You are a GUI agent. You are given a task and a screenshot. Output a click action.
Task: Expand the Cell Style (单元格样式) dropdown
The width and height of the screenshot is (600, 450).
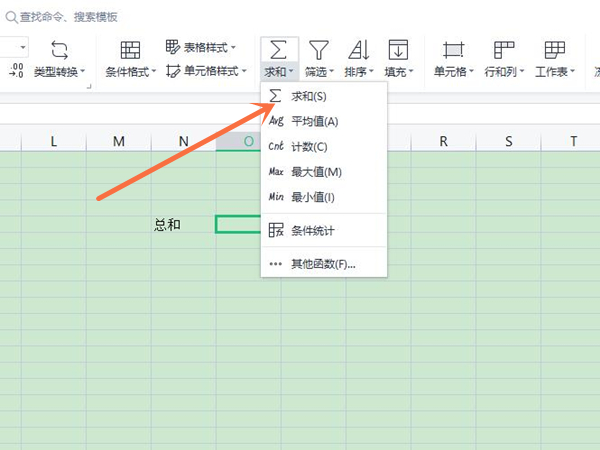point(209,71)
